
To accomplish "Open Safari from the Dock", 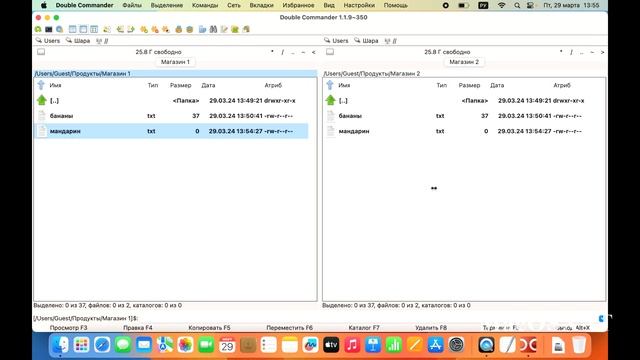I will click(102, 345).
